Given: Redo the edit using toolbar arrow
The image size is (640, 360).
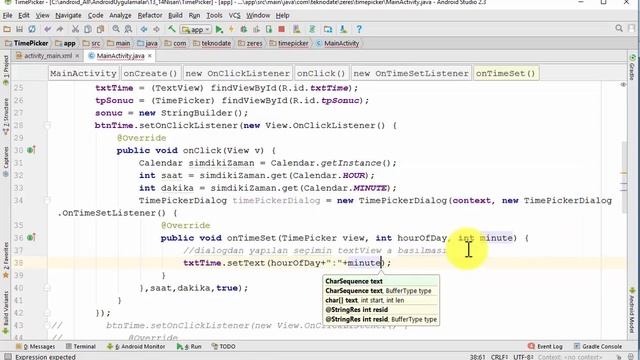Looking at the screenshot, I should click(x=60, y=29).
